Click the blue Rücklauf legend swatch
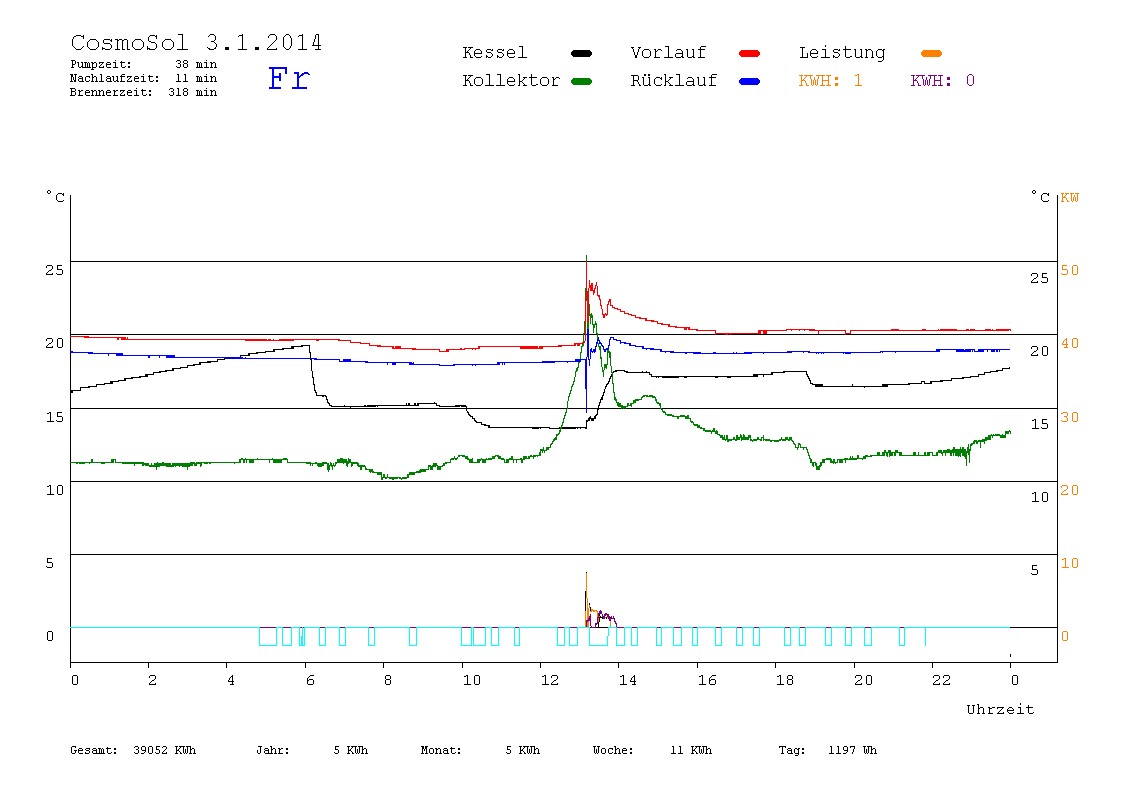Screen dimensions: 1148x812 [x=750, y=81]
